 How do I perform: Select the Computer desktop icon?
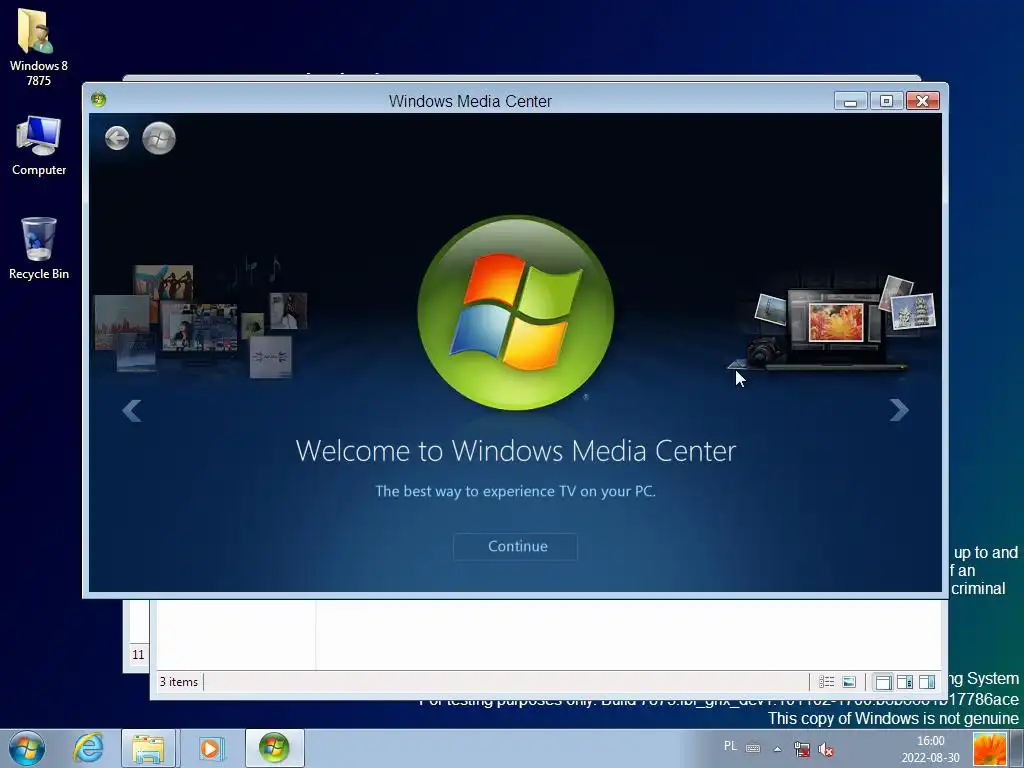coord(39,146)
